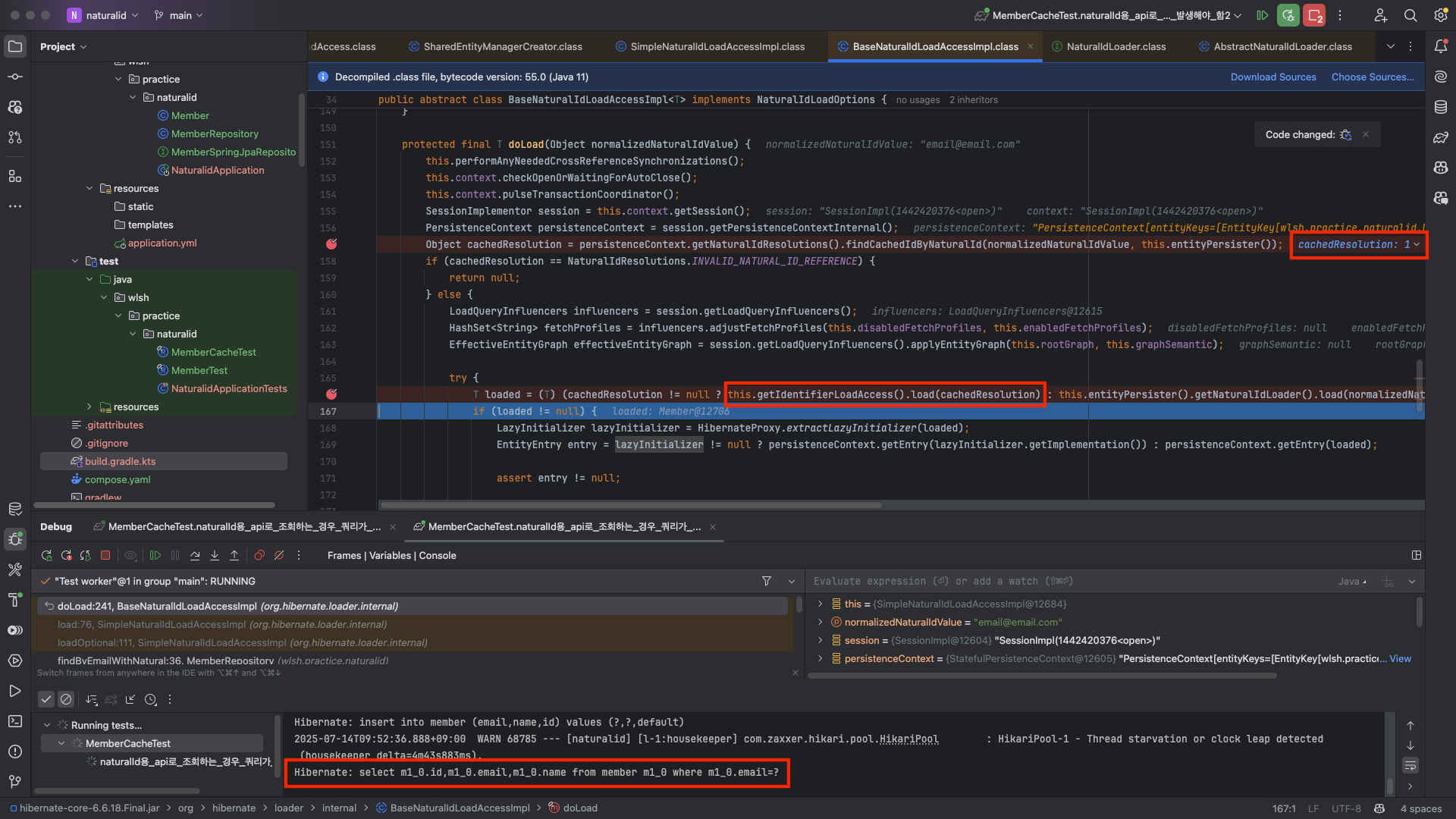Expand the session variable node
The height and width of the screenshot is (819, 1456).
coord(820,641)
